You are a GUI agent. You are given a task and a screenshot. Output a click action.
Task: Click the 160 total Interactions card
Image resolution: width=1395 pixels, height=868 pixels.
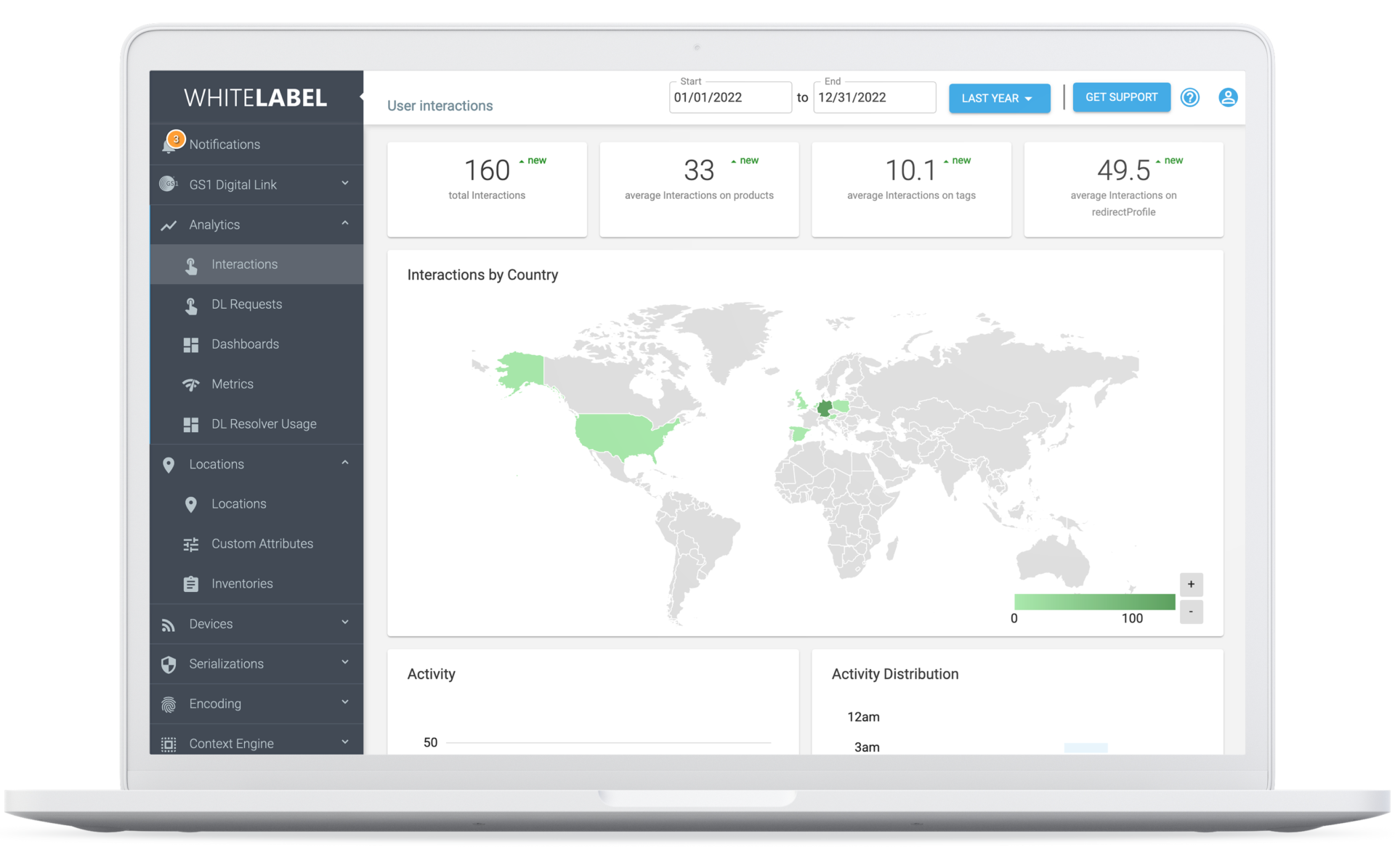(487, 190)
